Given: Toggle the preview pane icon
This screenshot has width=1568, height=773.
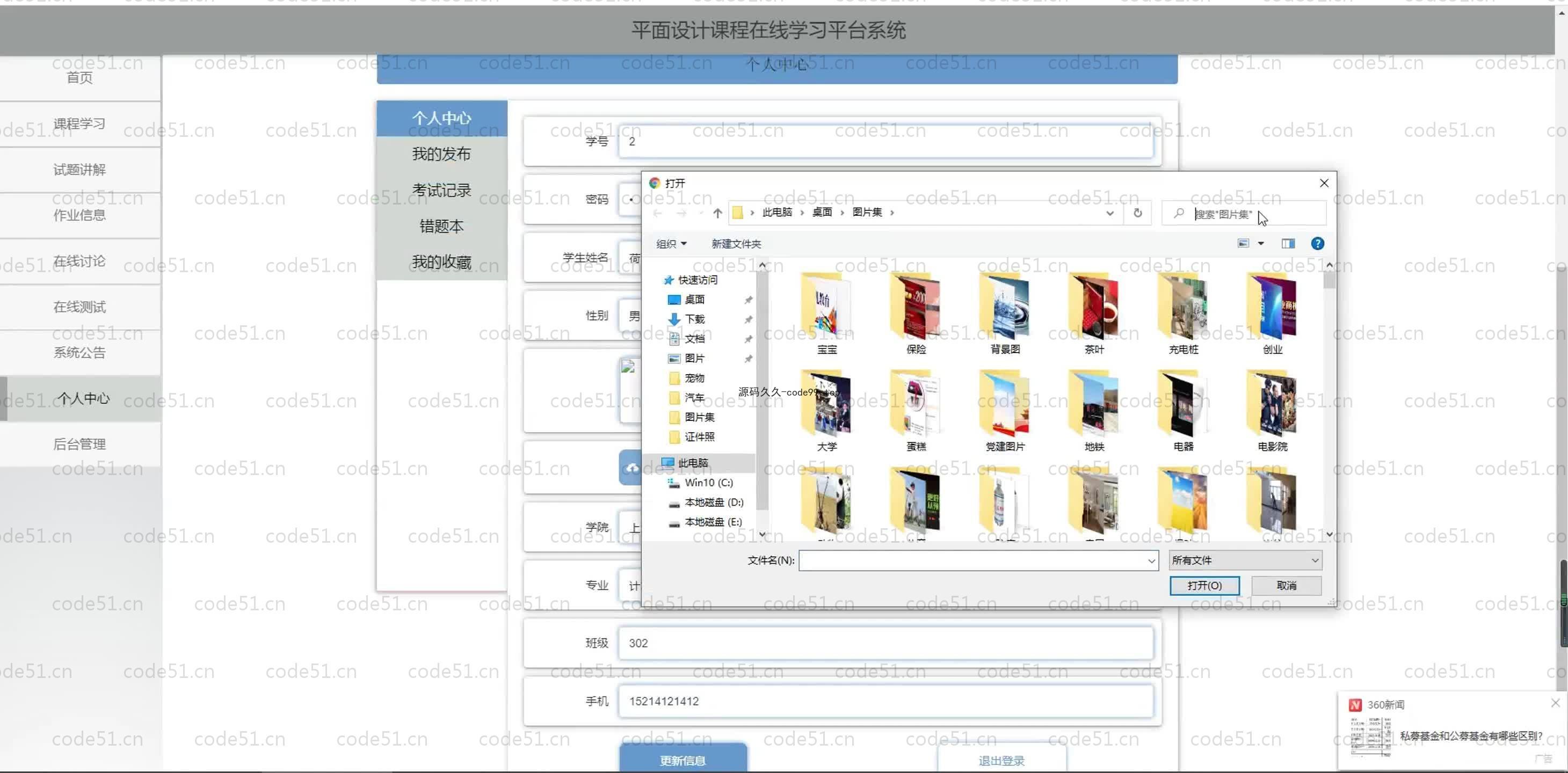Looking at the screenshot, I should 1288,244.
